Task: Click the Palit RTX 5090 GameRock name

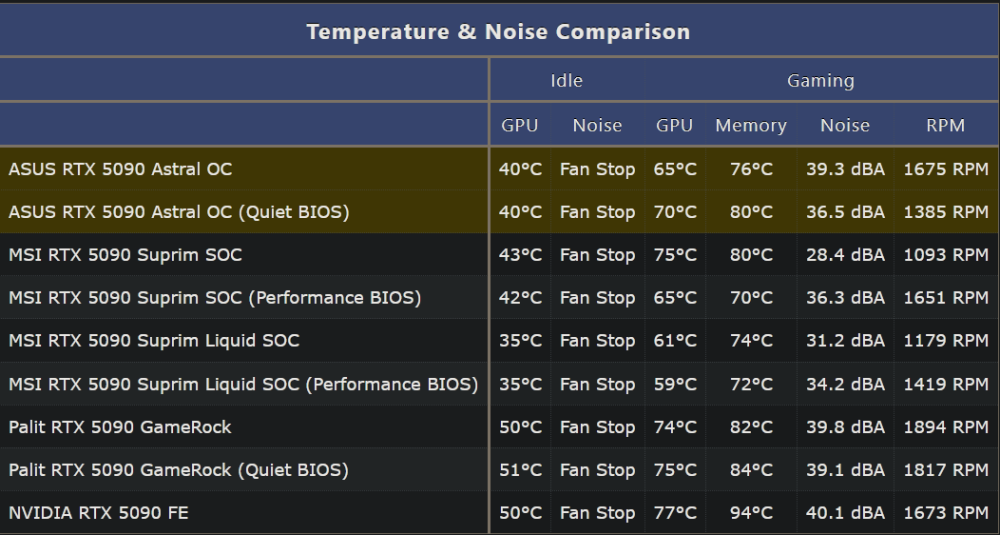Action: [120, 427]
